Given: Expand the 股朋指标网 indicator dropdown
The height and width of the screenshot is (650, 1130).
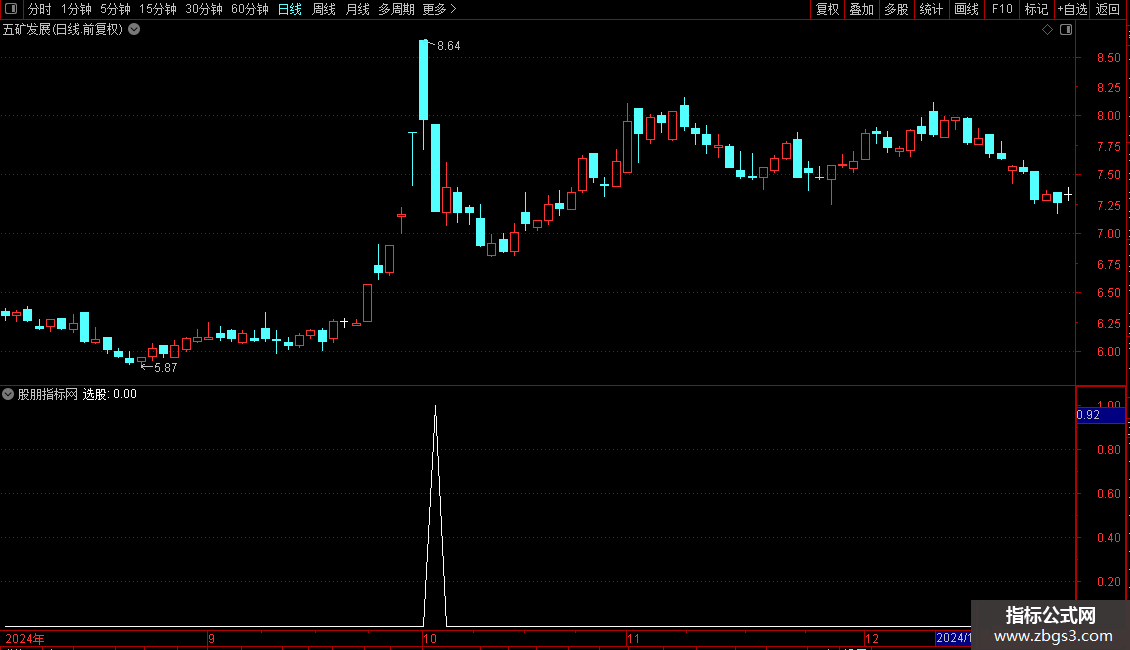Looking at the screenshot, I should [8, 394].
